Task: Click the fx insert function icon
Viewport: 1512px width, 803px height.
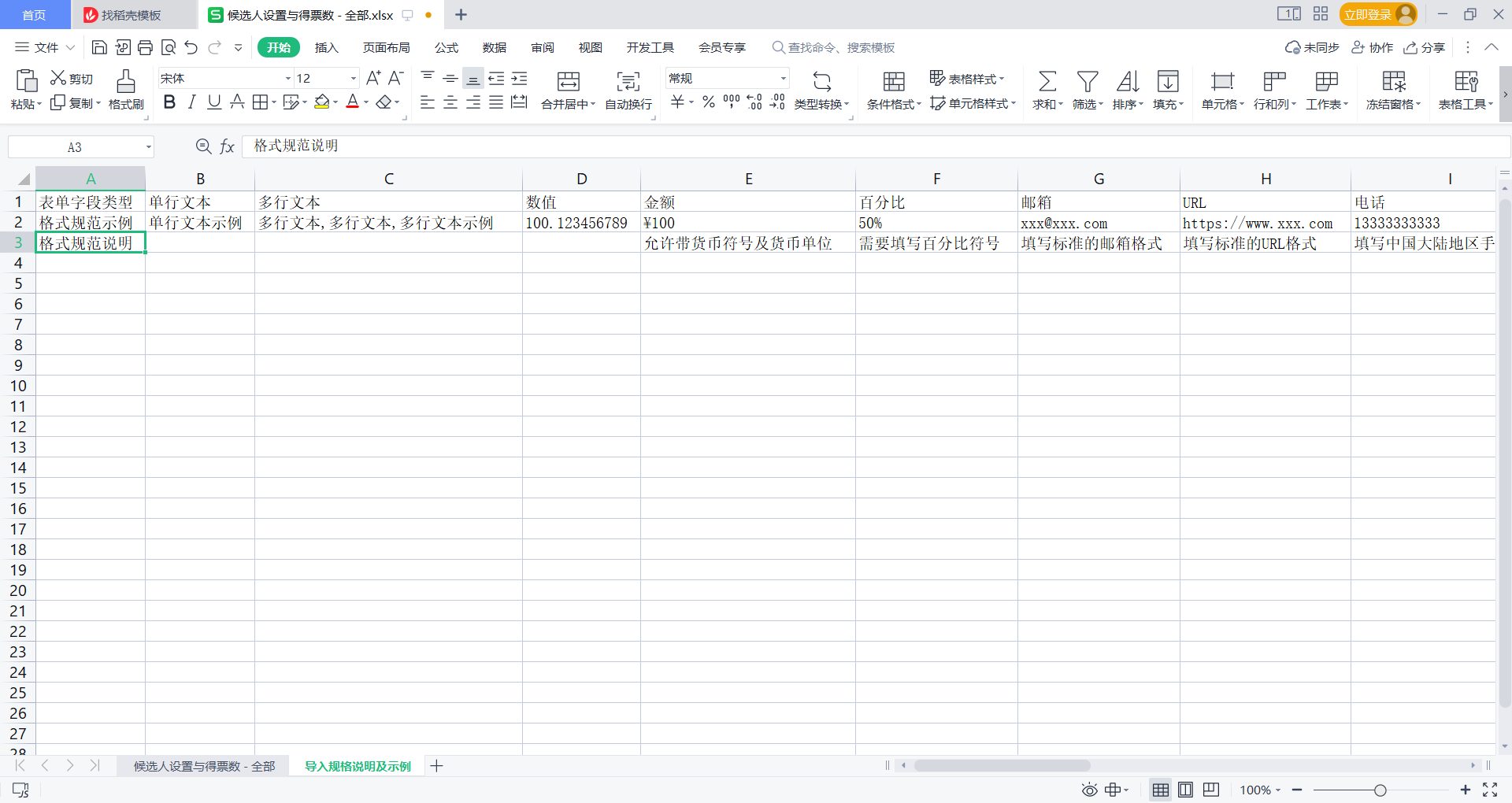Action: coord(227,146)
